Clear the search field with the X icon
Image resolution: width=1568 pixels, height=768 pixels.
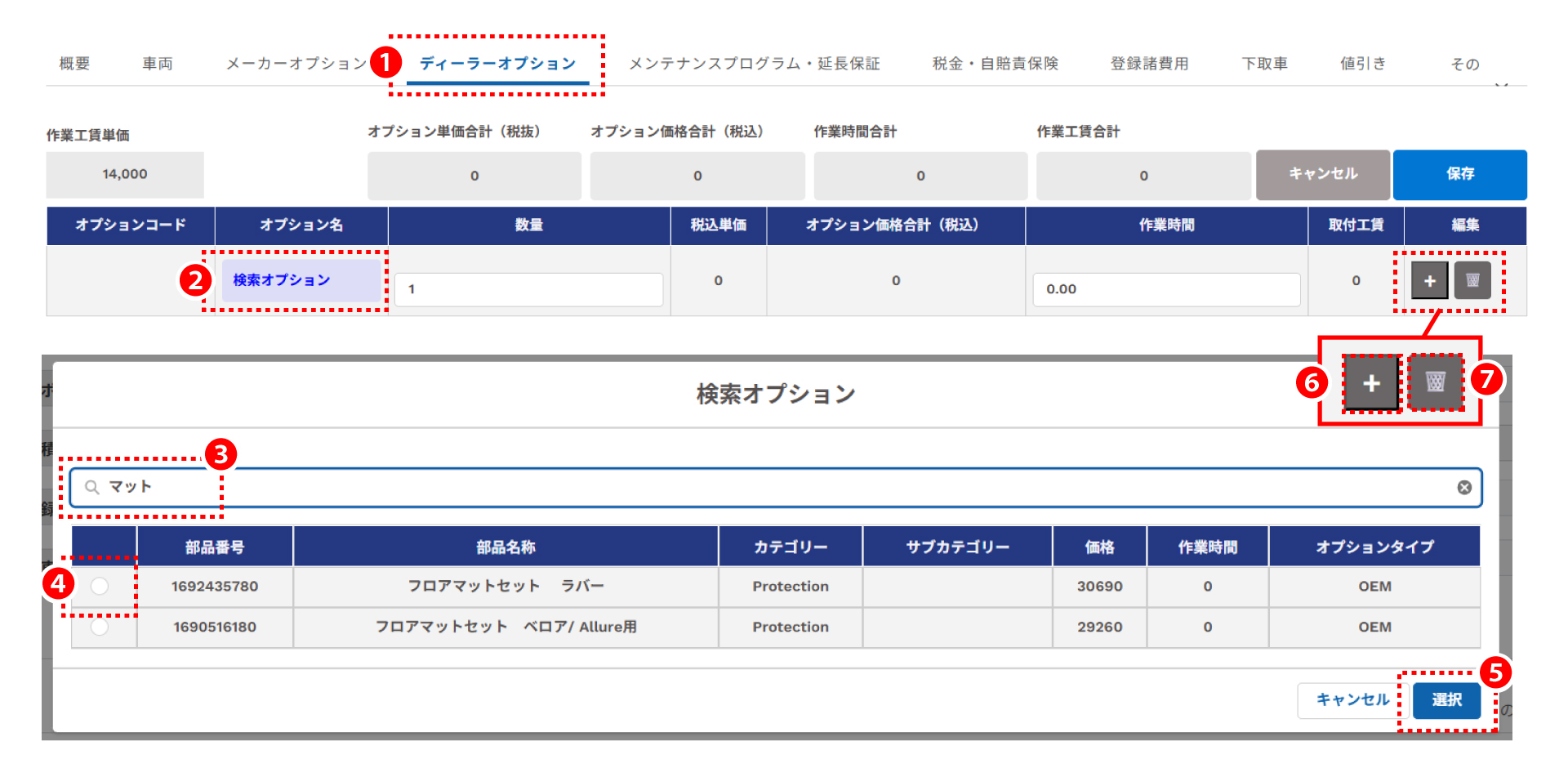[1464, 488]
